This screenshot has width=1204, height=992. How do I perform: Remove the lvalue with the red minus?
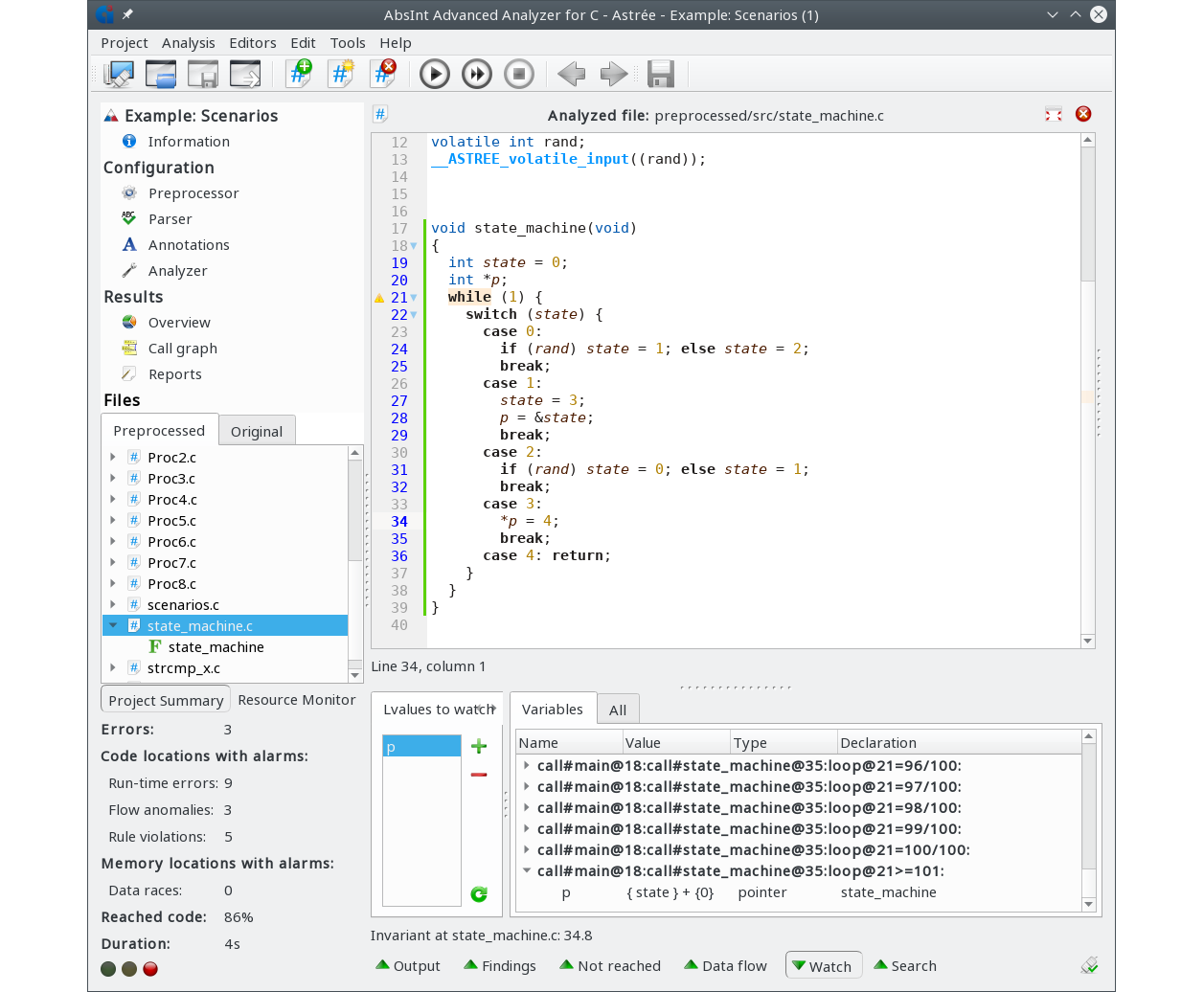[479, 774]
